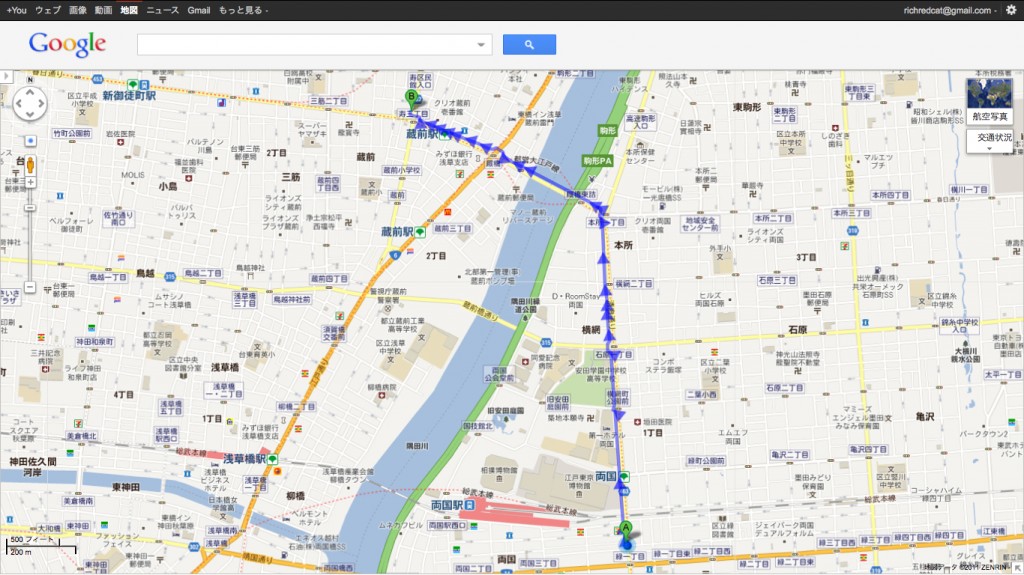Expand the left side panel arrow
Image resolution: width=1024 pixels, height=575 pixels.
6,76
